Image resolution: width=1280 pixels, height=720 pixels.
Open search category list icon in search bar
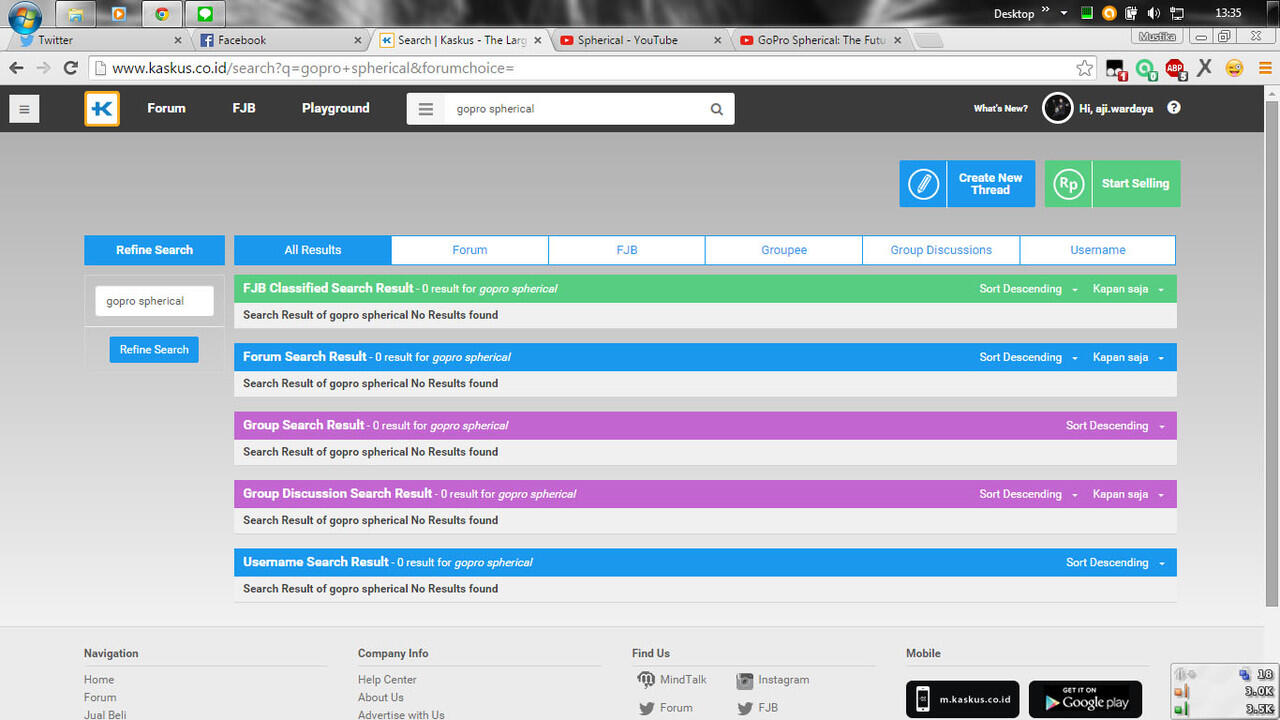coord(426,109)
